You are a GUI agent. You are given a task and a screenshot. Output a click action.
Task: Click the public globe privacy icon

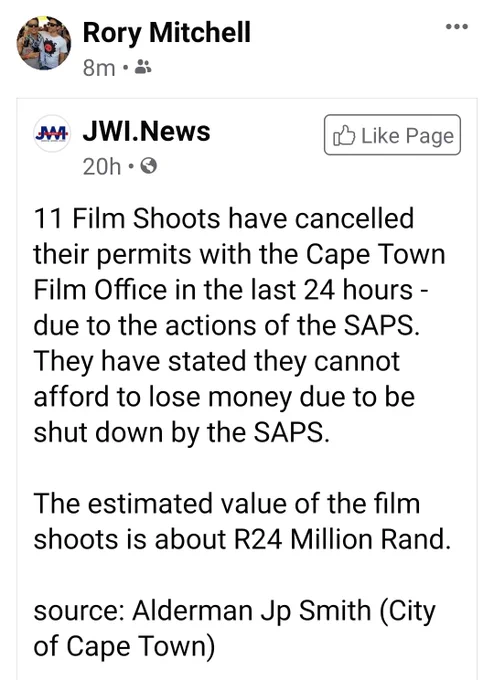point(148,166)
